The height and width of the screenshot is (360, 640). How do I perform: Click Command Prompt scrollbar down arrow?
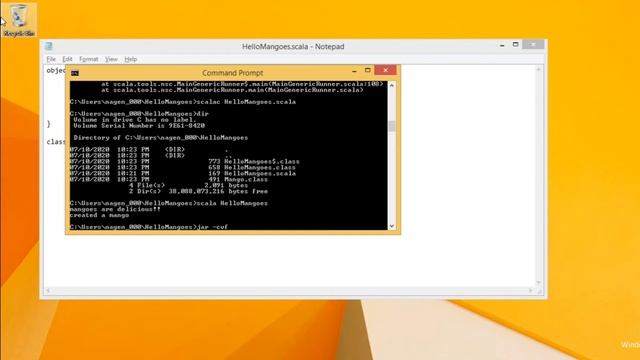[x=392, y=226]
